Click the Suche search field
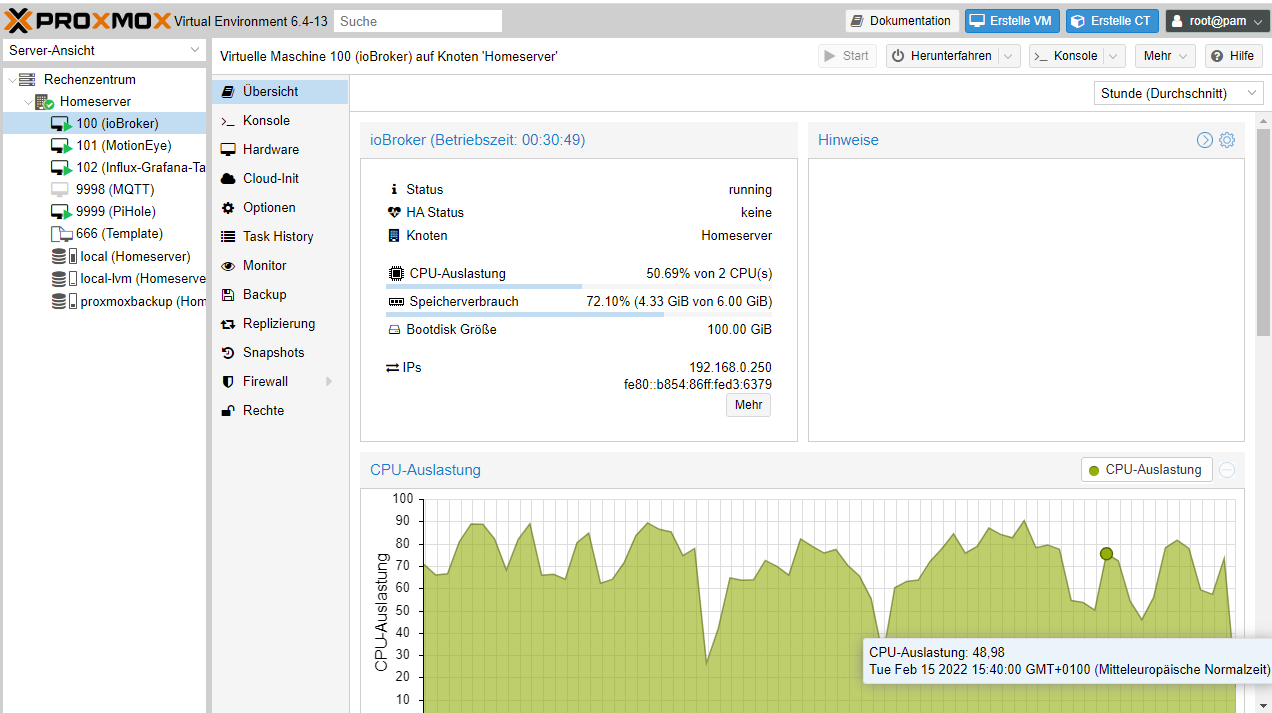Image resolution: width=1272 pixels, height=713 pixels. [x=418, y=21]
